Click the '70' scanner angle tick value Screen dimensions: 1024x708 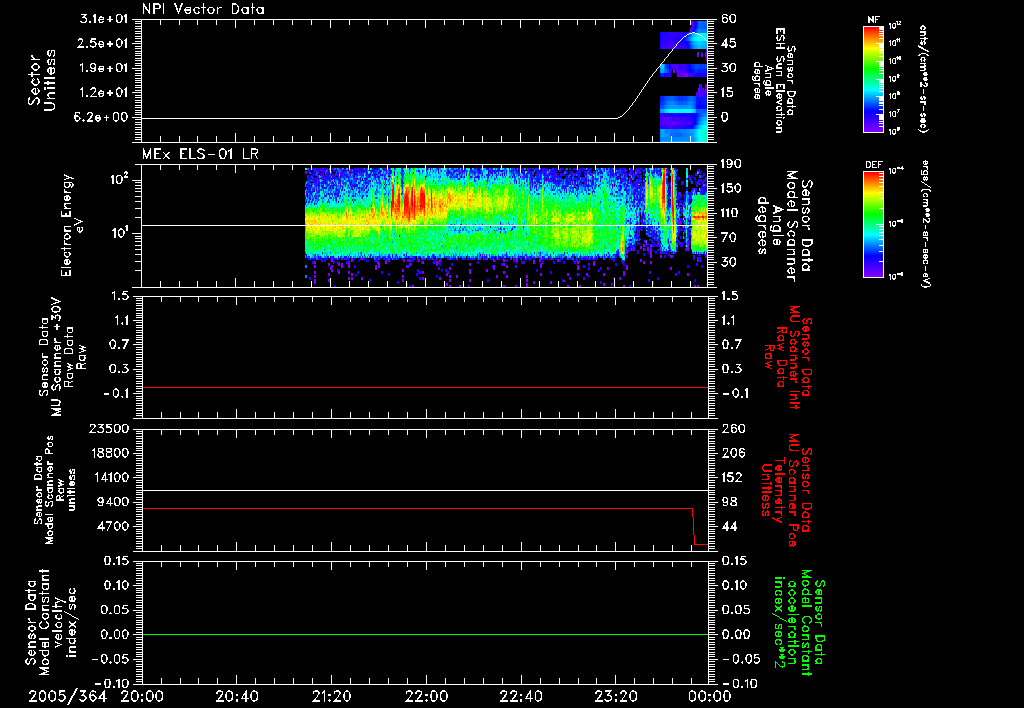click(729, 238)
